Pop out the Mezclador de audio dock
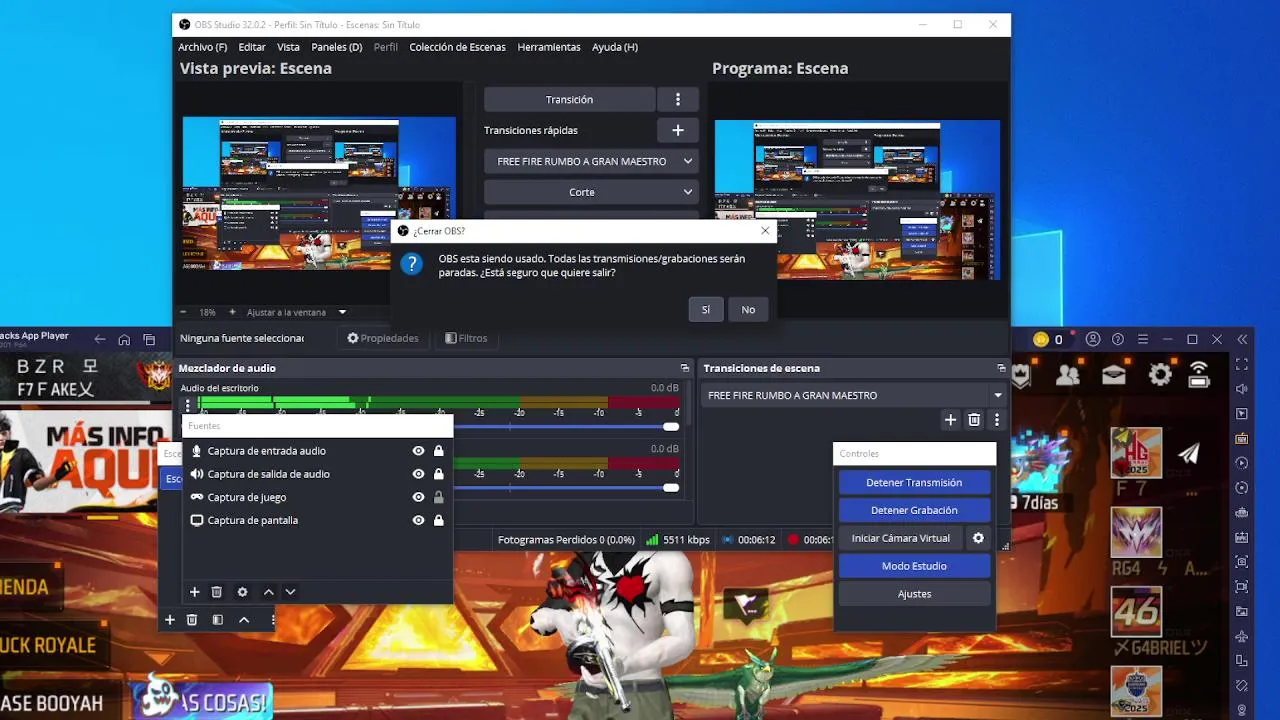This screenshot has height=720, width=1280. coord(685,368)
